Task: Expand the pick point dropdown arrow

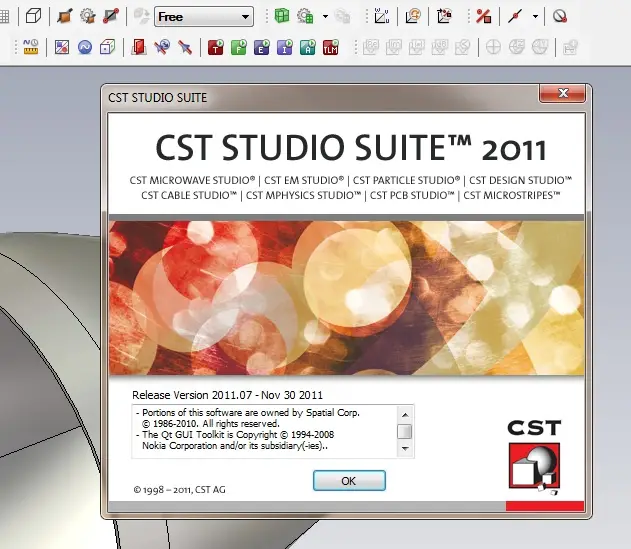Action: [x=535, y=17]
